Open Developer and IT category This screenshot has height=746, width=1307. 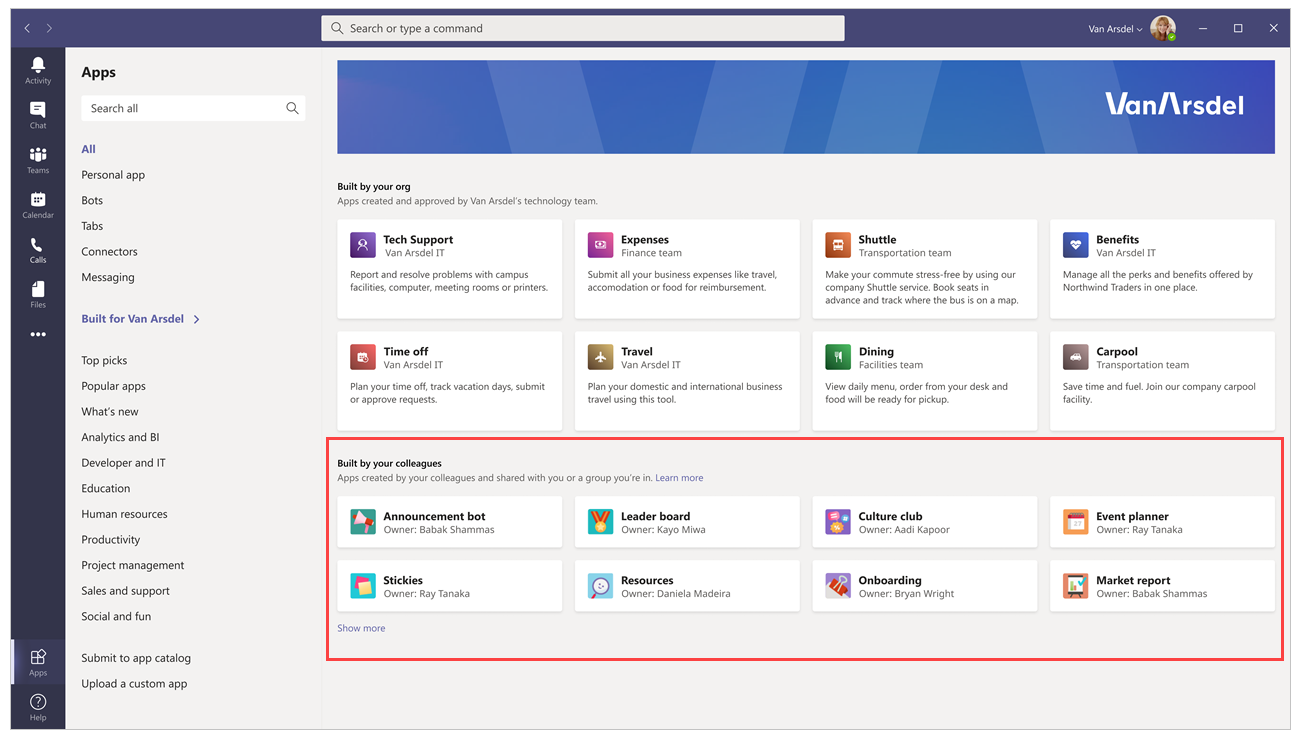click(123, 463)
